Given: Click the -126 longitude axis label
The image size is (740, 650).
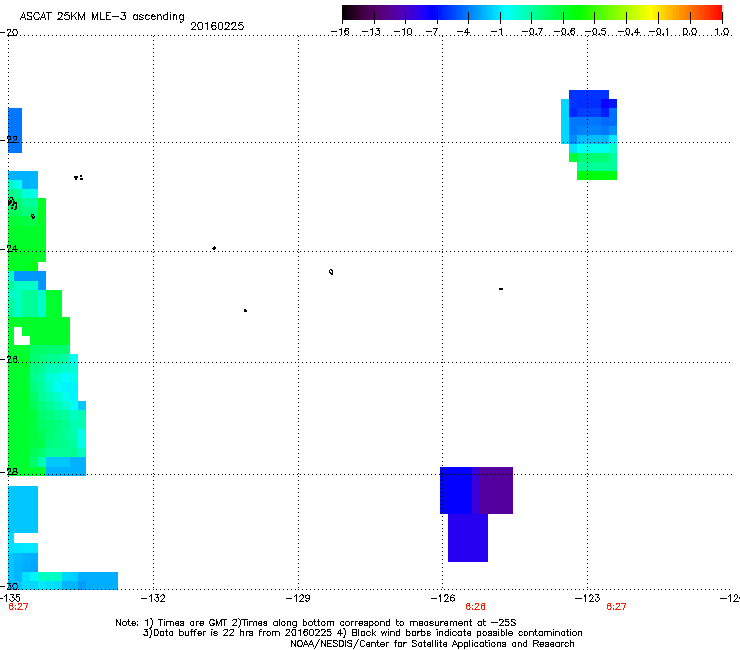Looking at the screenshot, I should (443, 598).
